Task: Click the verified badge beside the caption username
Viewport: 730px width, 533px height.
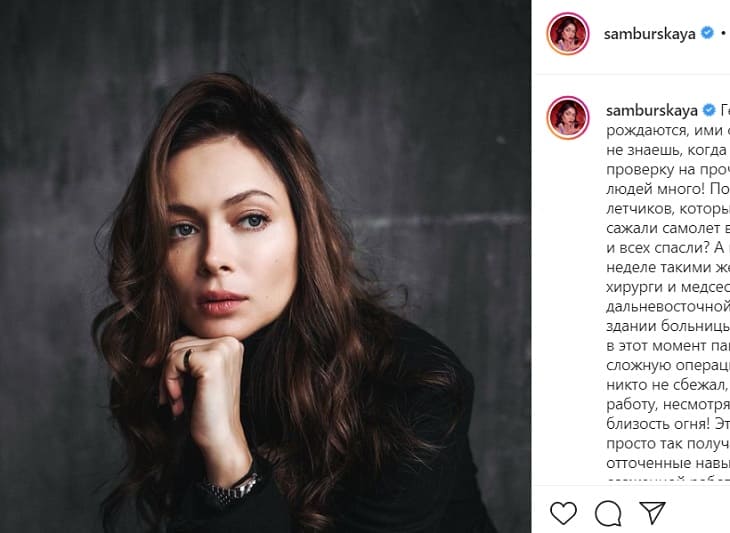Action: [x=707, y=109]
